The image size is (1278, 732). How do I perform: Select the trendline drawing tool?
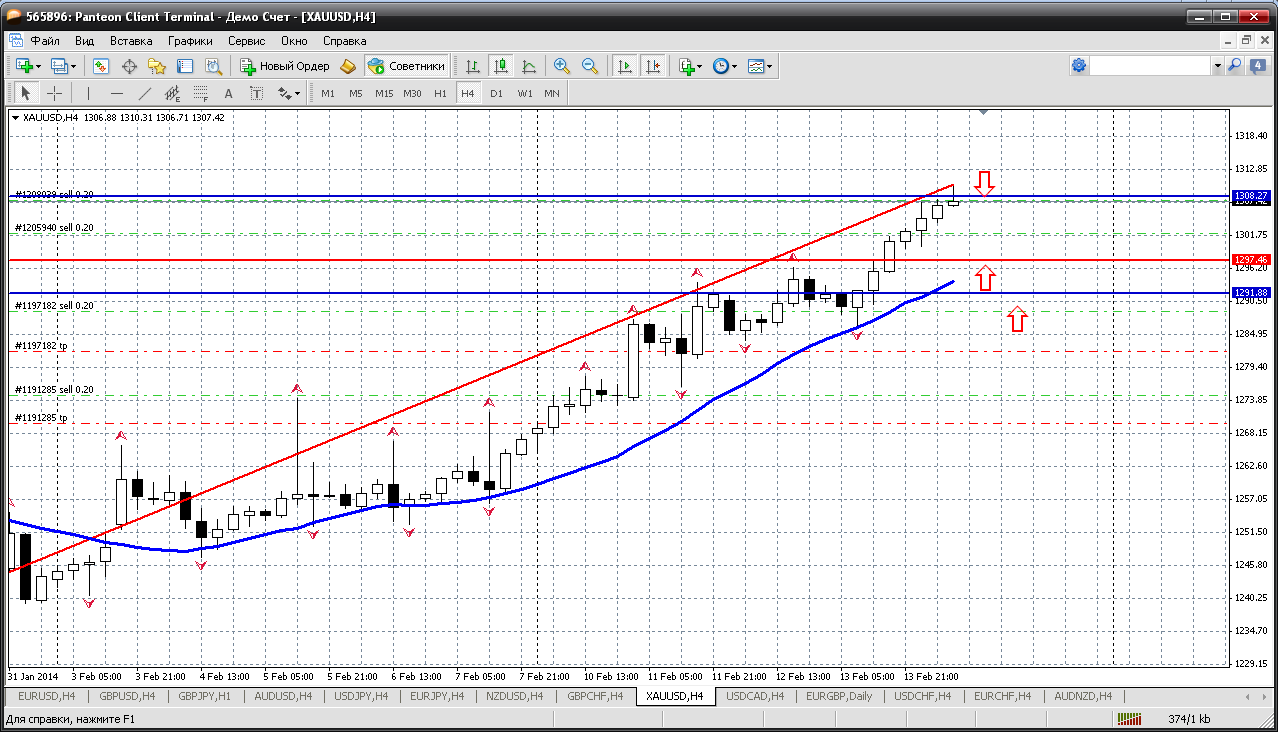point(144,93)
